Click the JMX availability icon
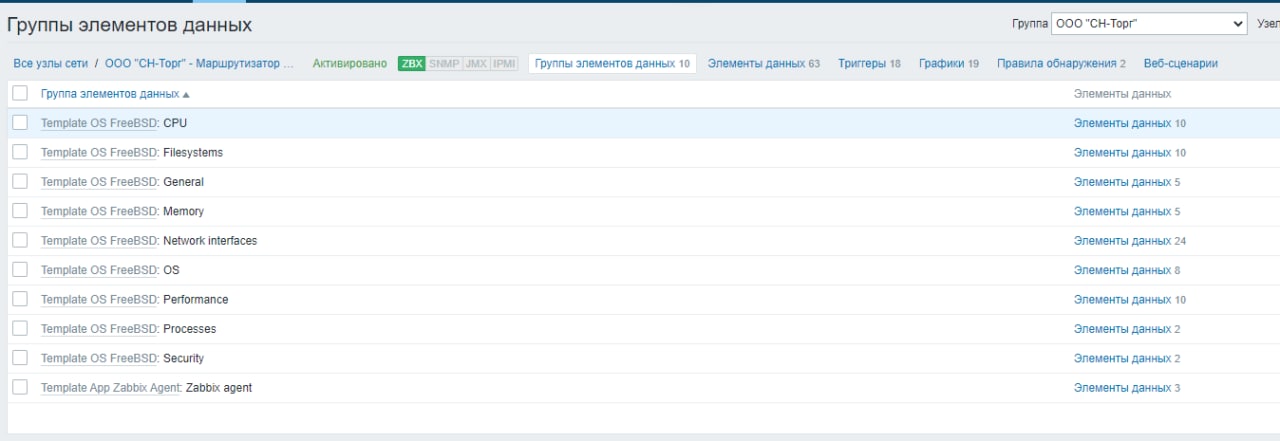 coord(476,63)
